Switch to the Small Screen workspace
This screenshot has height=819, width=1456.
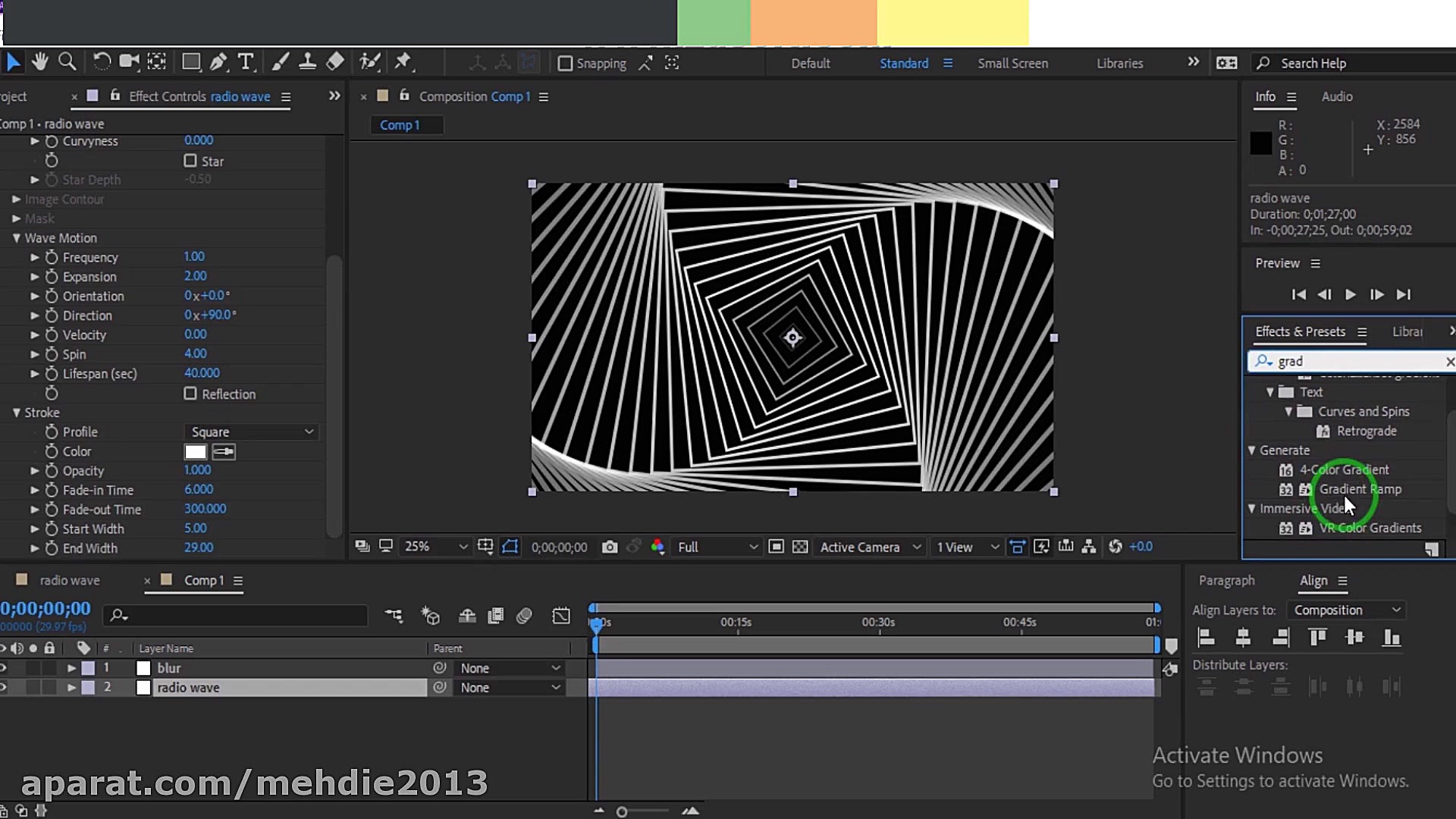pos(1012,64)
